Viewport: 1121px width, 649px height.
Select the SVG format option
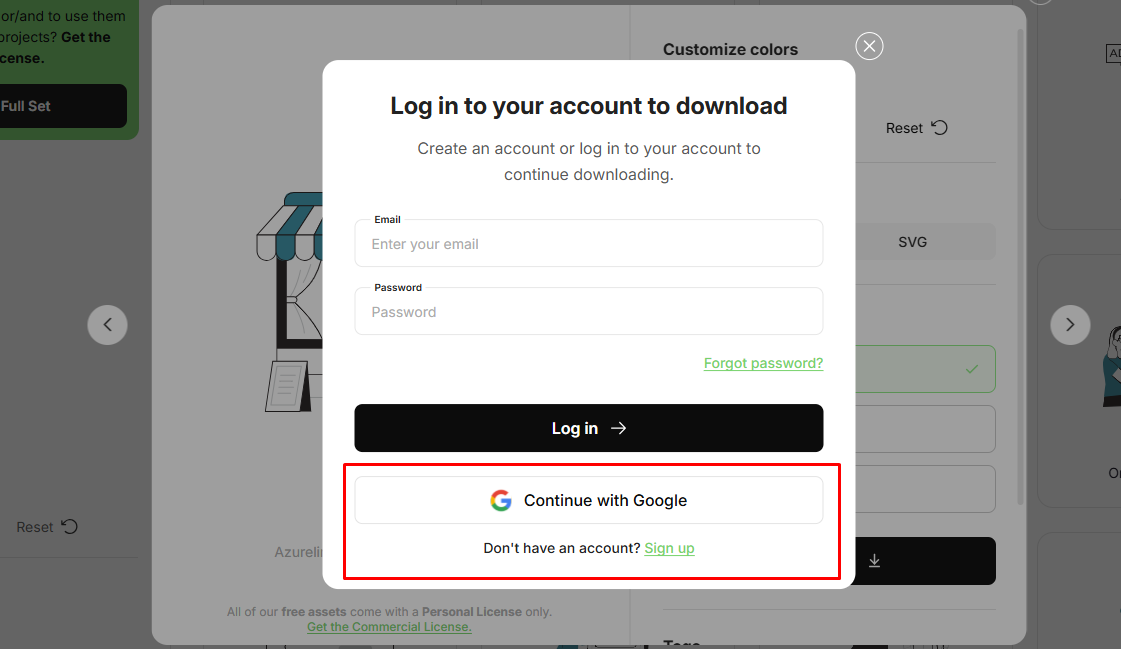pyautogui.click(x=912, y=241)
